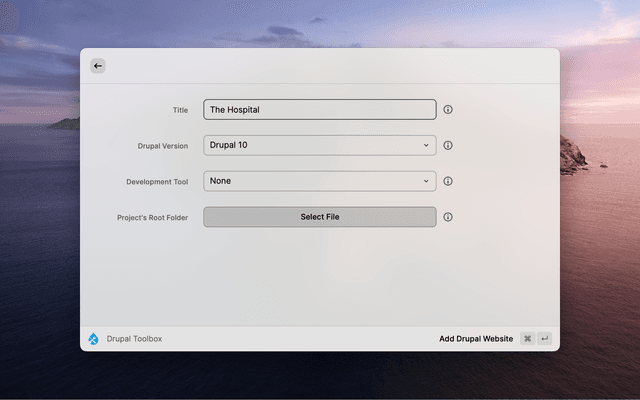Open the info icon beside the Title field

click(448, 110)
